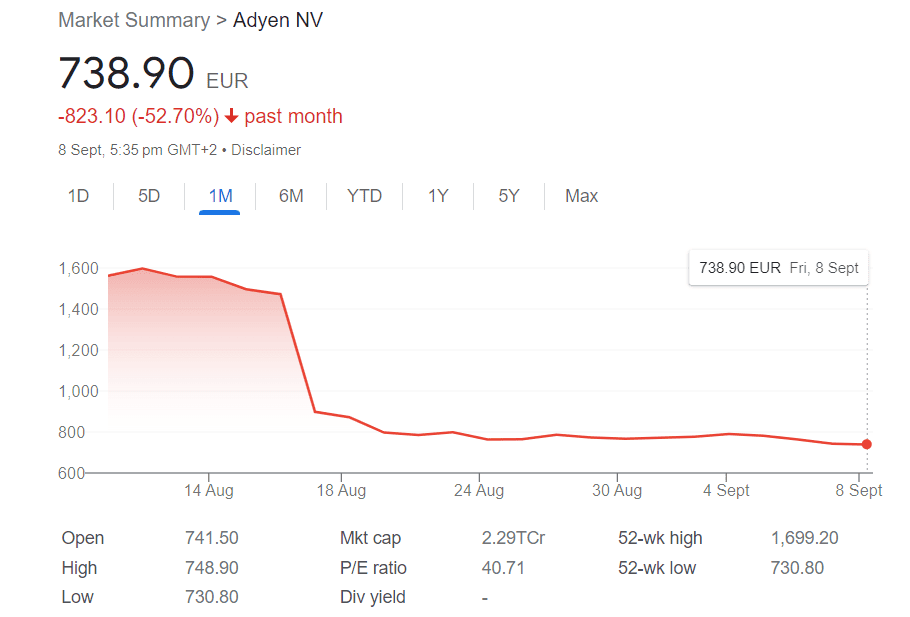Select the 1Y time range
The width and height of the screenshot is (910, 617).
(x=438, y=196)
